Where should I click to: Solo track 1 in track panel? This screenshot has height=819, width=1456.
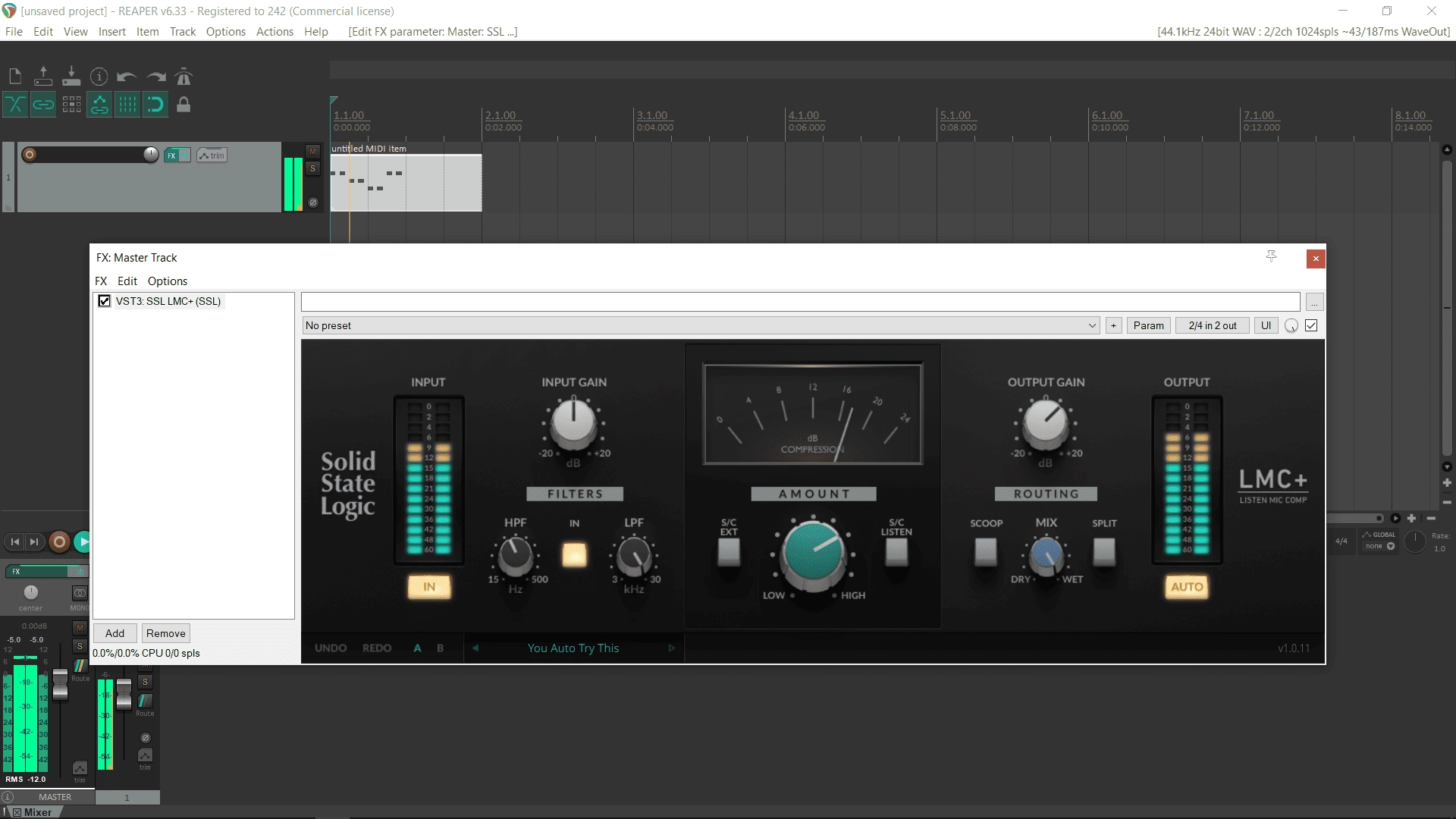pos(312,168)
